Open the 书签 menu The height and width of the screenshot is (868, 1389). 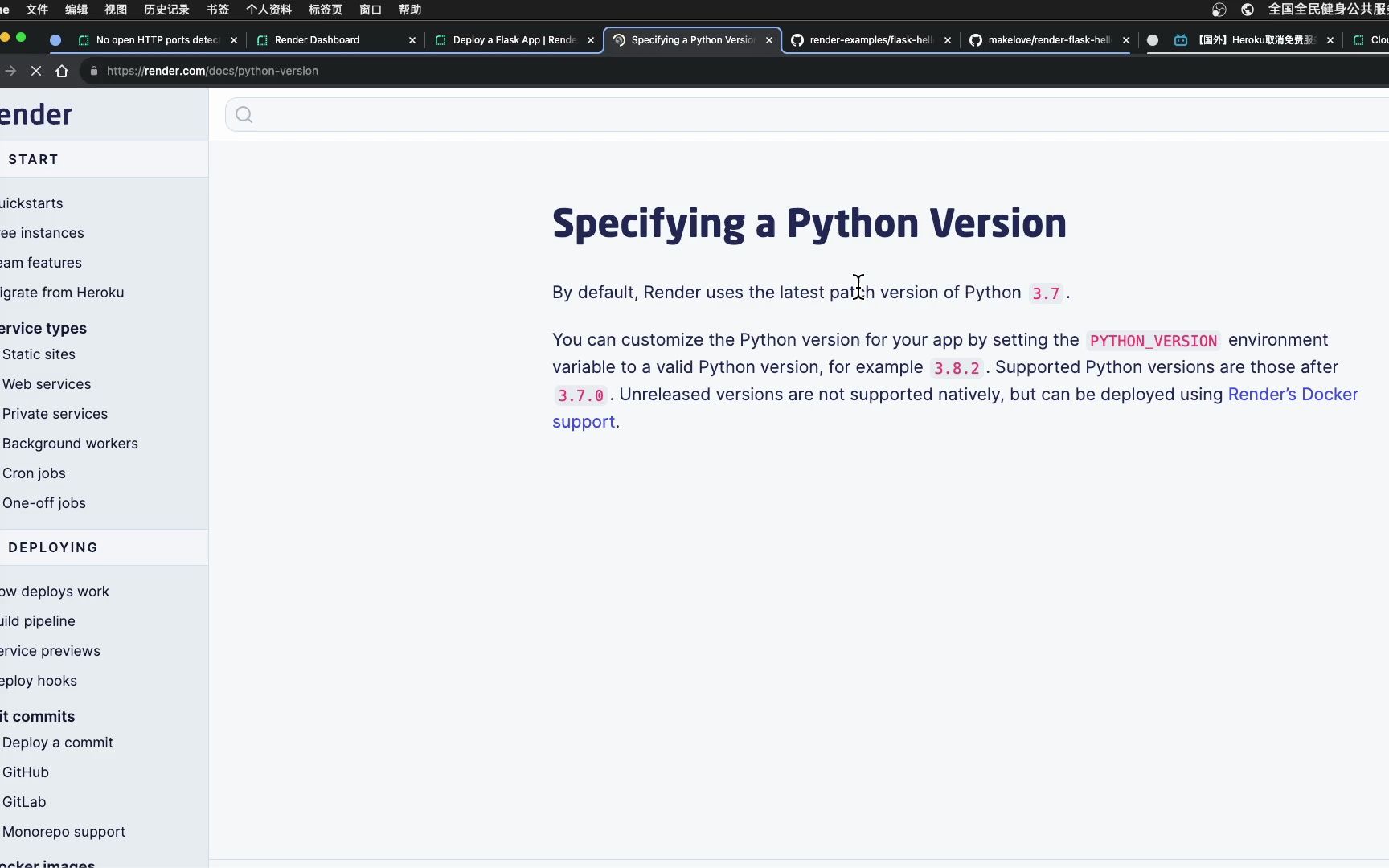(x=218, y=10)
